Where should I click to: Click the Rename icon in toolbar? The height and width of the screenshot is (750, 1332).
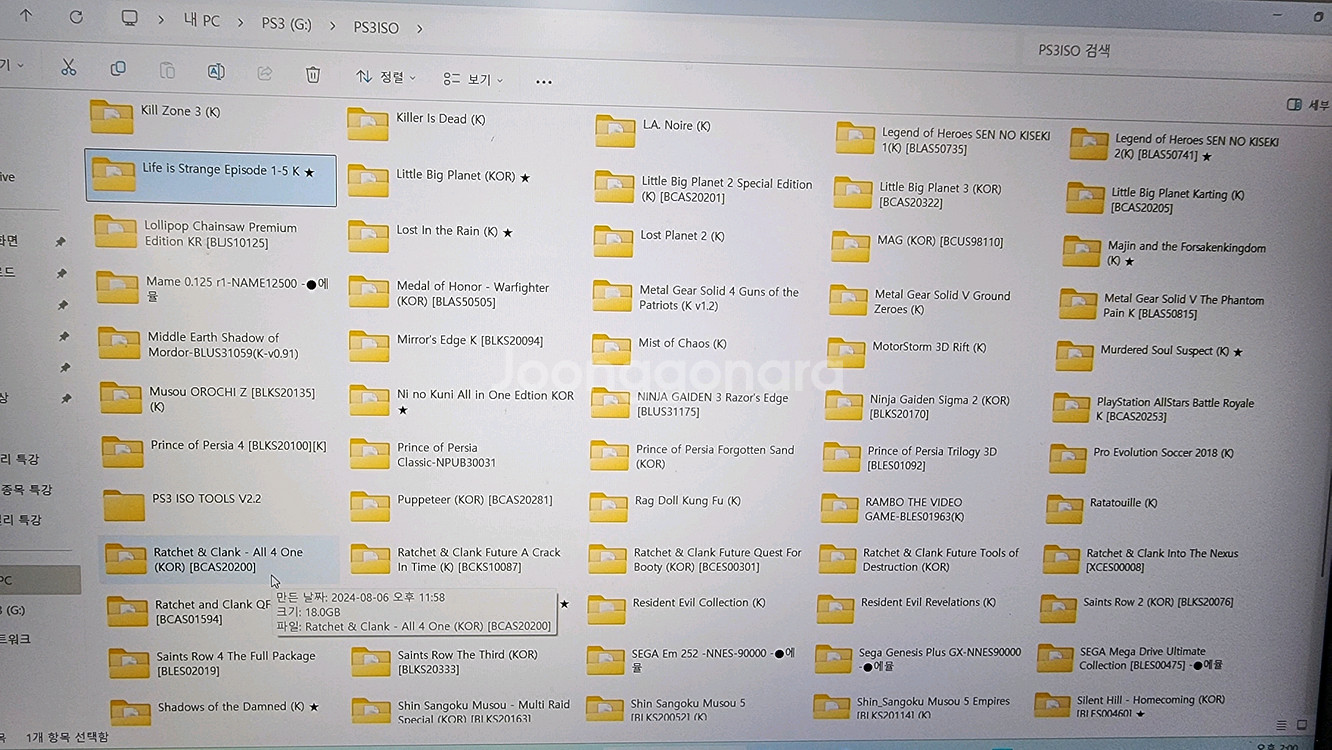coord(215,71)
